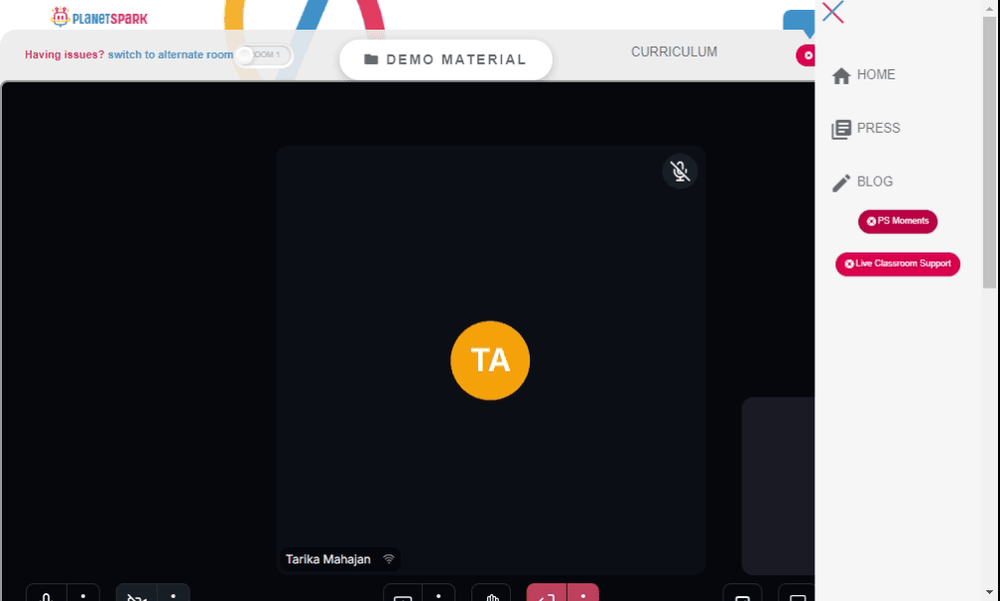Viewport: 1000px width, 601px height.
Task: Click the PlanetSpark logo
Action: coord(99,17)
